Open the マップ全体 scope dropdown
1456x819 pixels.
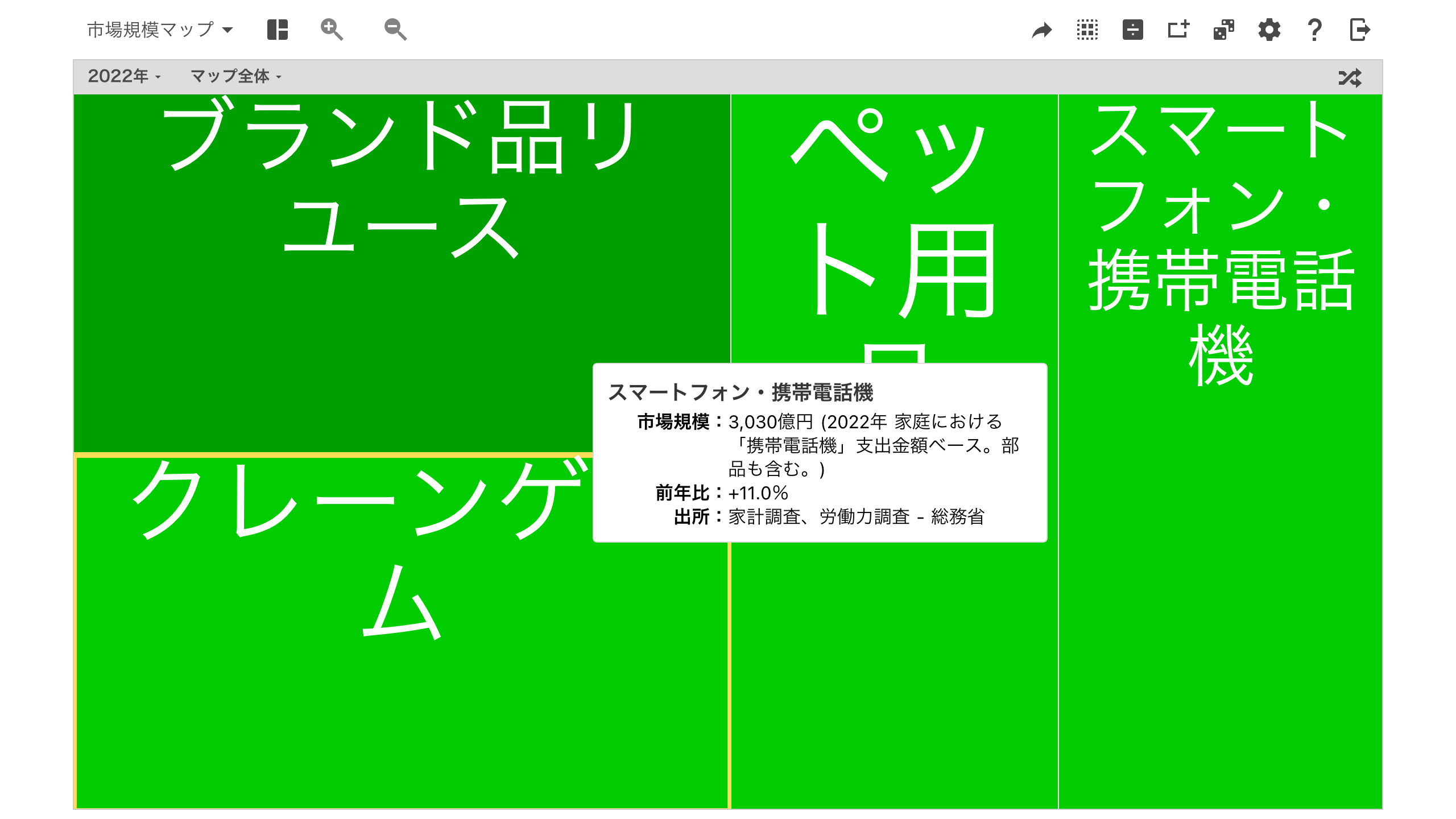pos(236,76)
